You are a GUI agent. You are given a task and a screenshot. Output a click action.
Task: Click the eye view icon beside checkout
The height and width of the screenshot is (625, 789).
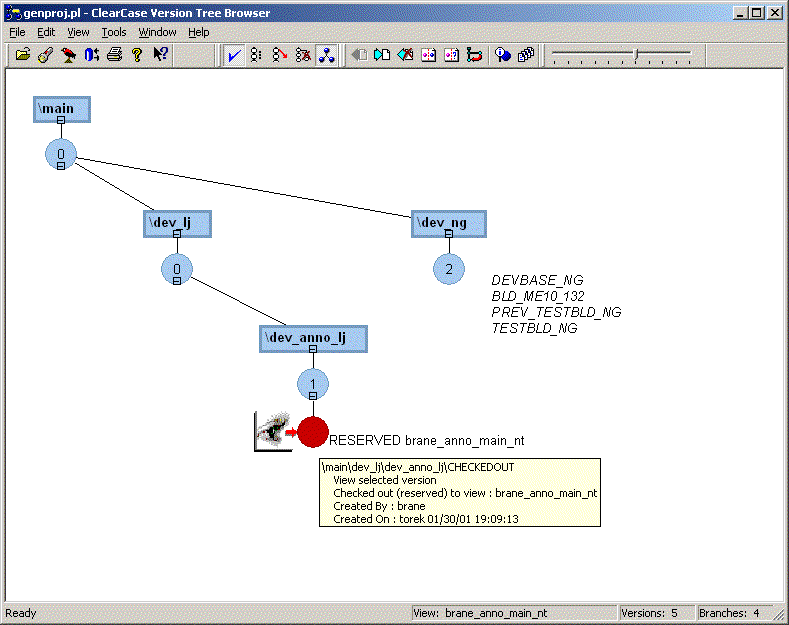click(273, 431)
